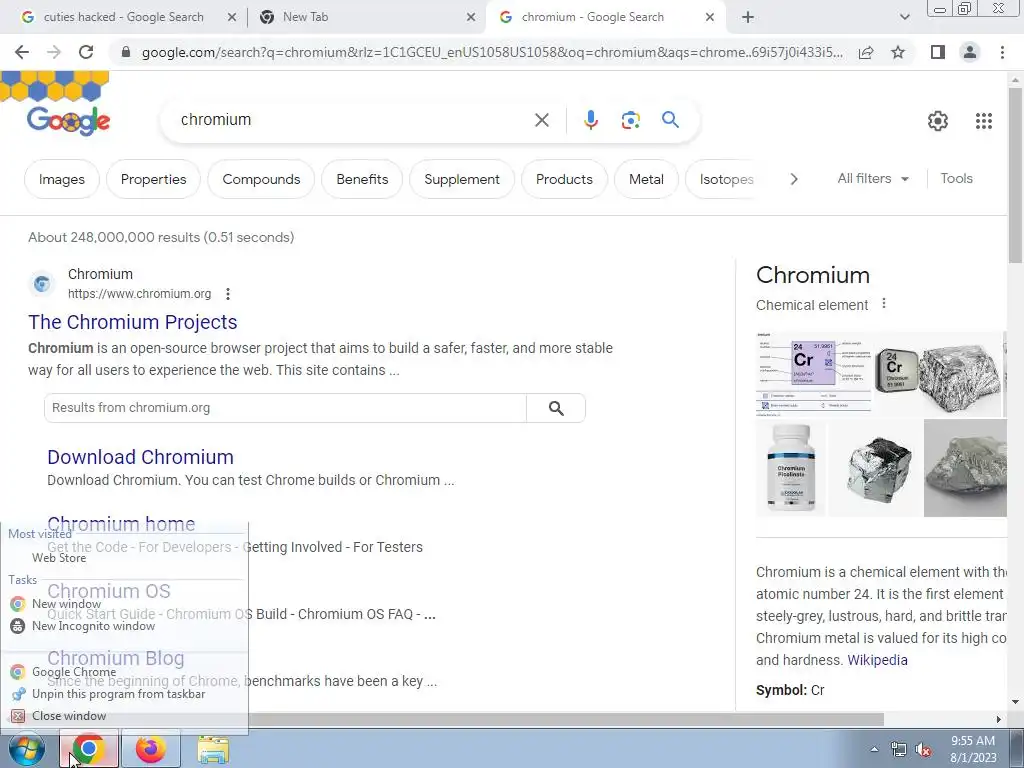Open Wikipedia link in knowledge panel

(x=877, y=660)
